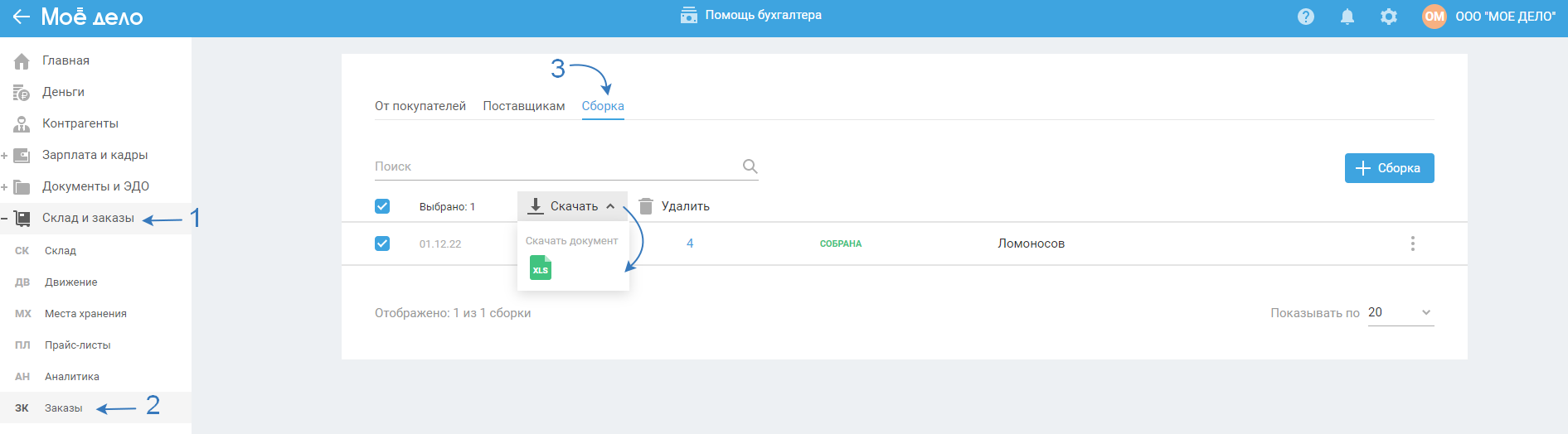Expand the Зарплата и кадры section

pyautogui.click(x=5, y=156)
